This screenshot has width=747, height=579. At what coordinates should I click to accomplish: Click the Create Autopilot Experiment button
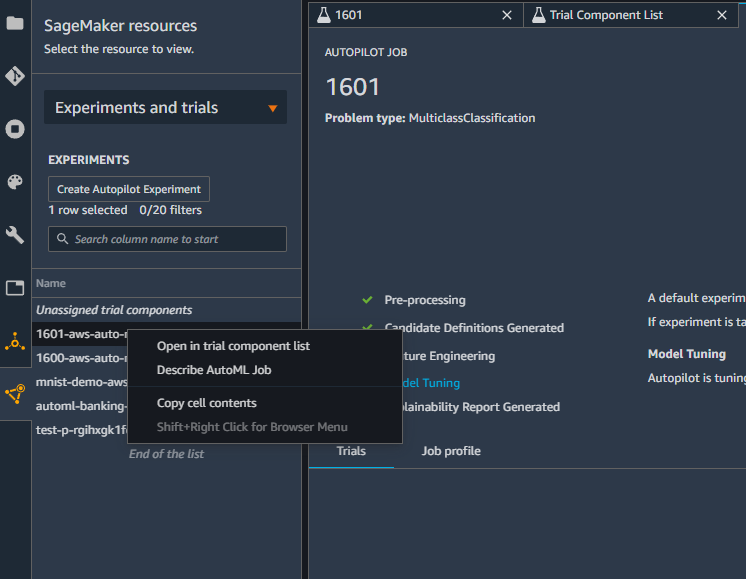tap(129, 189)
